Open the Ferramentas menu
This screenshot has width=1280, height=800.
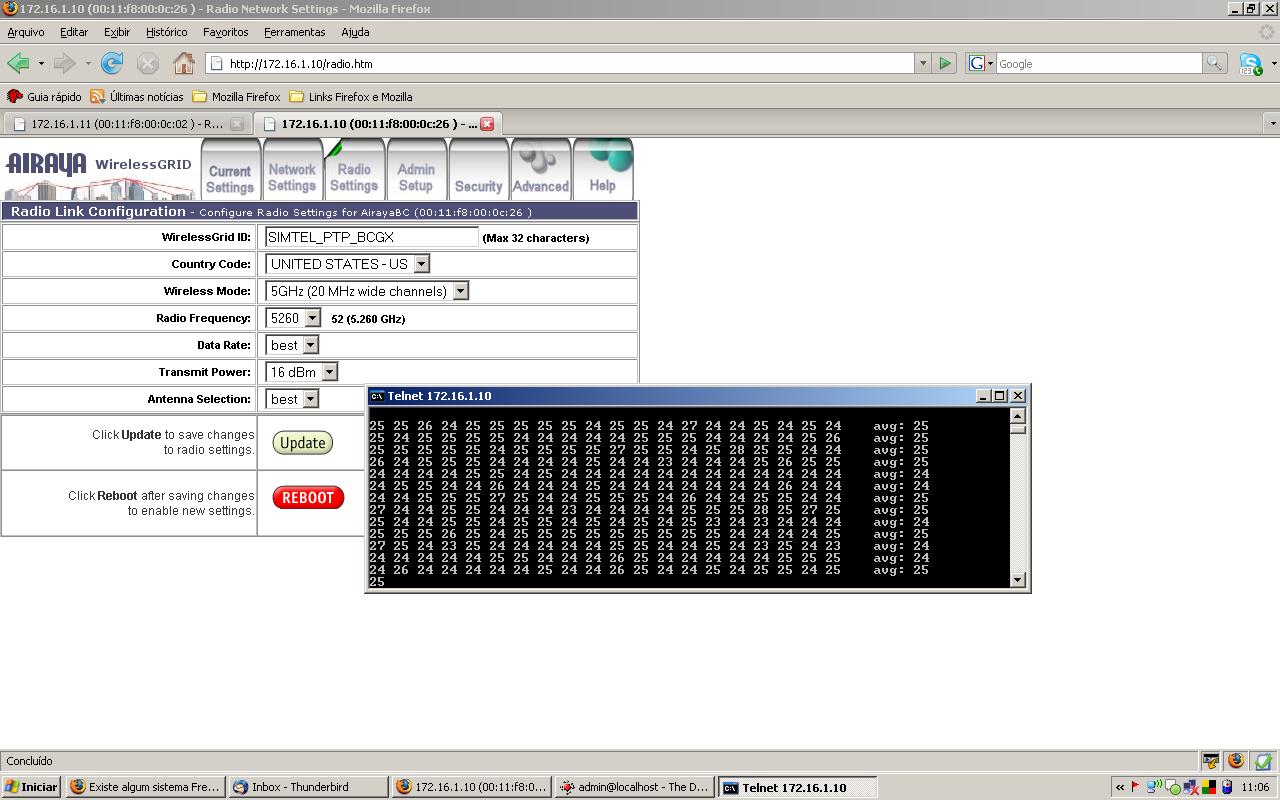click(294, 32)
